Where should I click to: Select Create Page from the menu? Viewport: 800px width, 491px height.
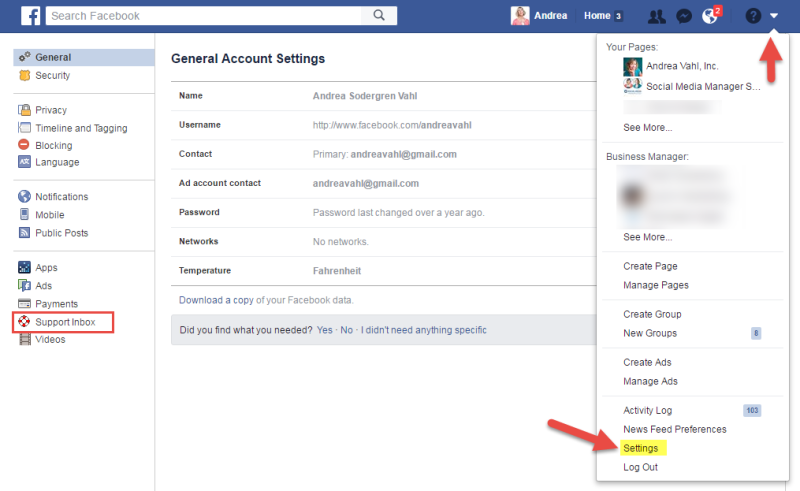pos(650,266)
